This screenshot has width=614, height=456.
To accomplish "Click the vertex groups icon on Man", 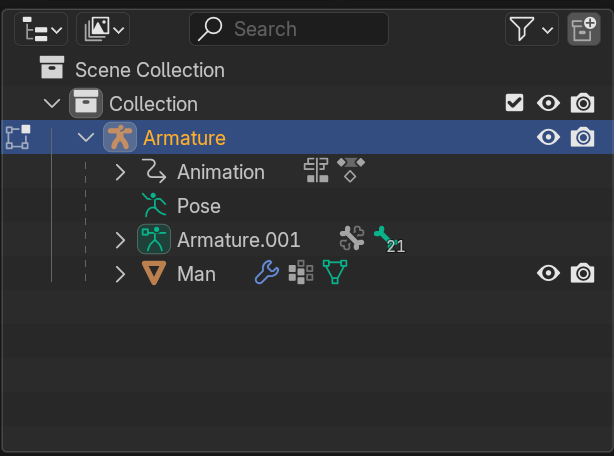I will [301, 272].
